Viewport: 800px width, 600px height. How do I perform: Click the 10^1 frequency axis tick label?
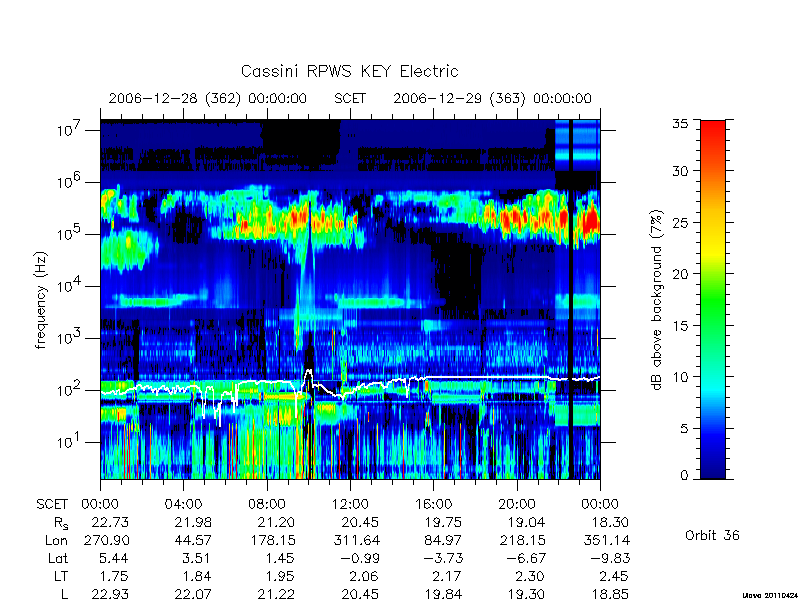tap(69, 441)
